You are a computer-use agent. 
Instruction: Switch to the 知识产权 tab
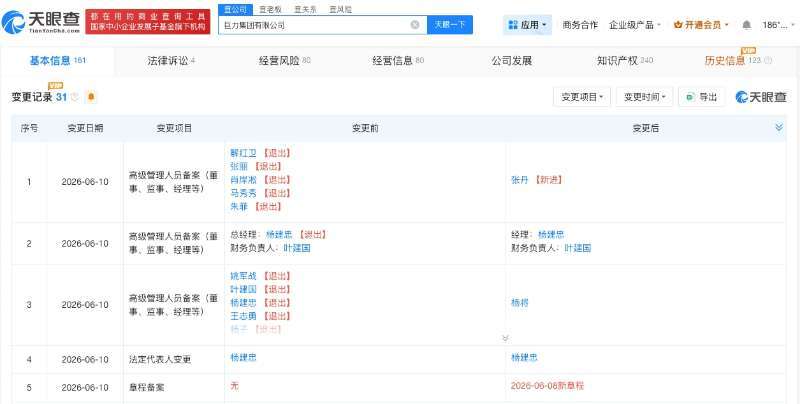click(625, 61)
